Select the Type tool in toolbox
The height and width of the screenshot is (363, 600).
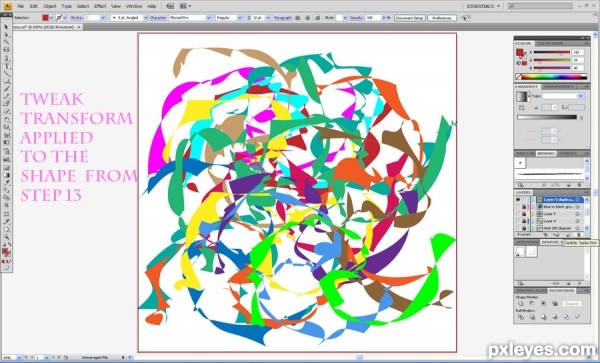tap(7, 66)
